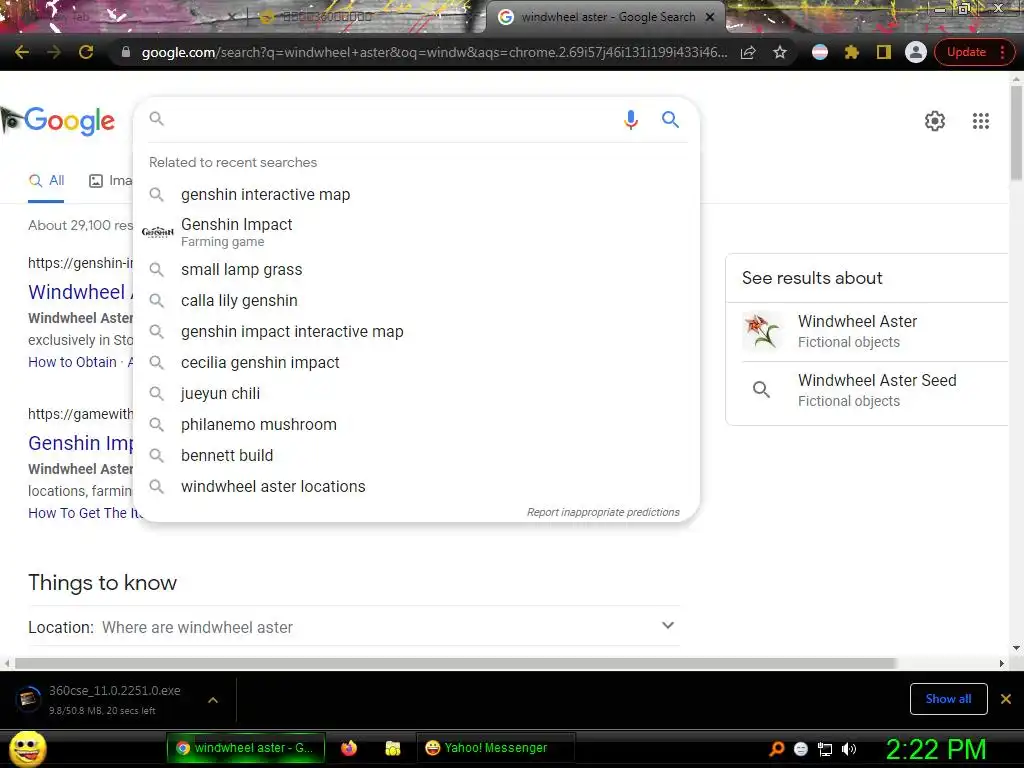Click the windwheel aster Chrome taskbar button
The height and width of the screenshot is (768, 1024).
coord(246,748)
